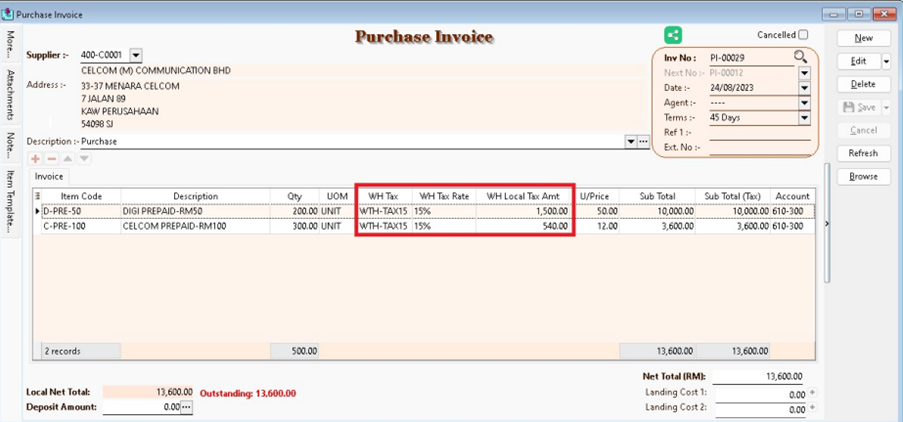Tick the Cancelled checkbox

[803, 35]
